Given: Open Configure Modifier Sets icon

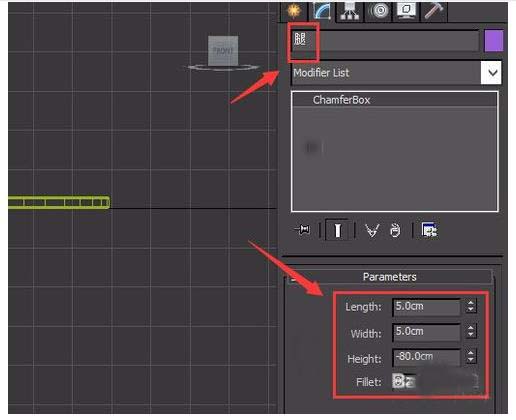Looking at the screenshot, I should [429, 230].
